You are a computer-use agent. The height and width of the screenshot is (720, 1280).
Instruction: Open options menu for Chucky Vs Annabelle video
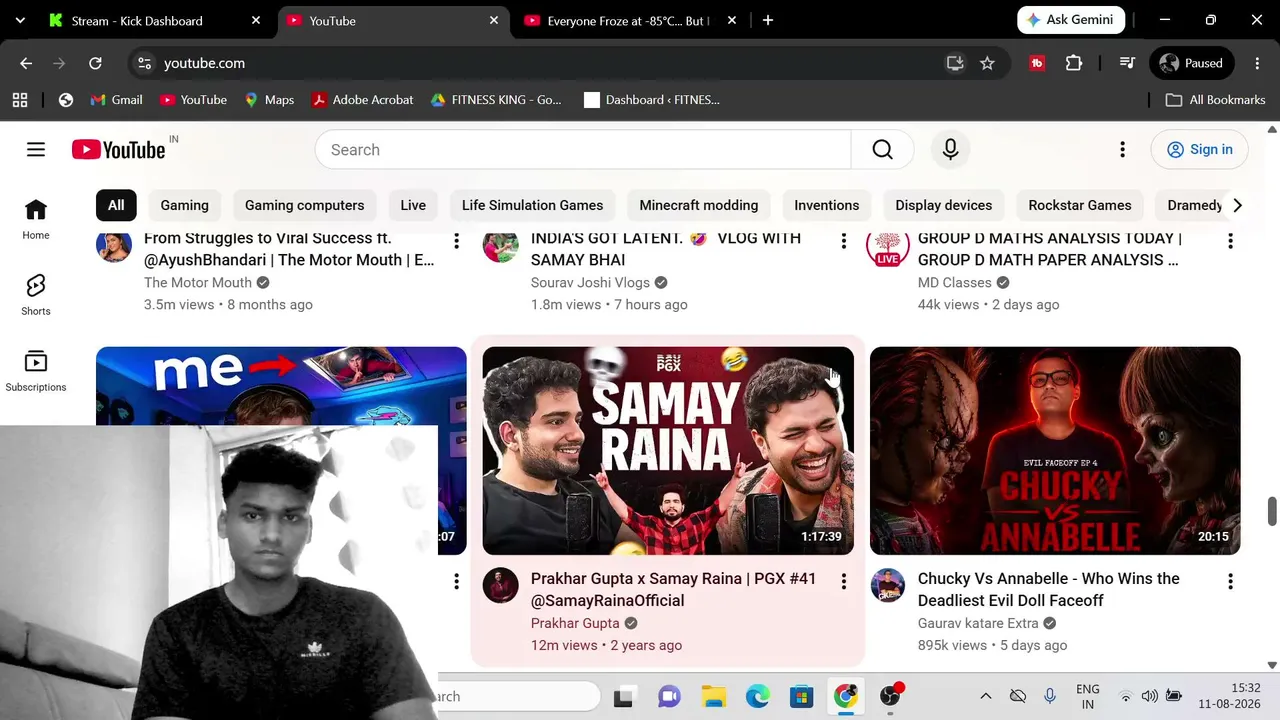[1230, 581]
